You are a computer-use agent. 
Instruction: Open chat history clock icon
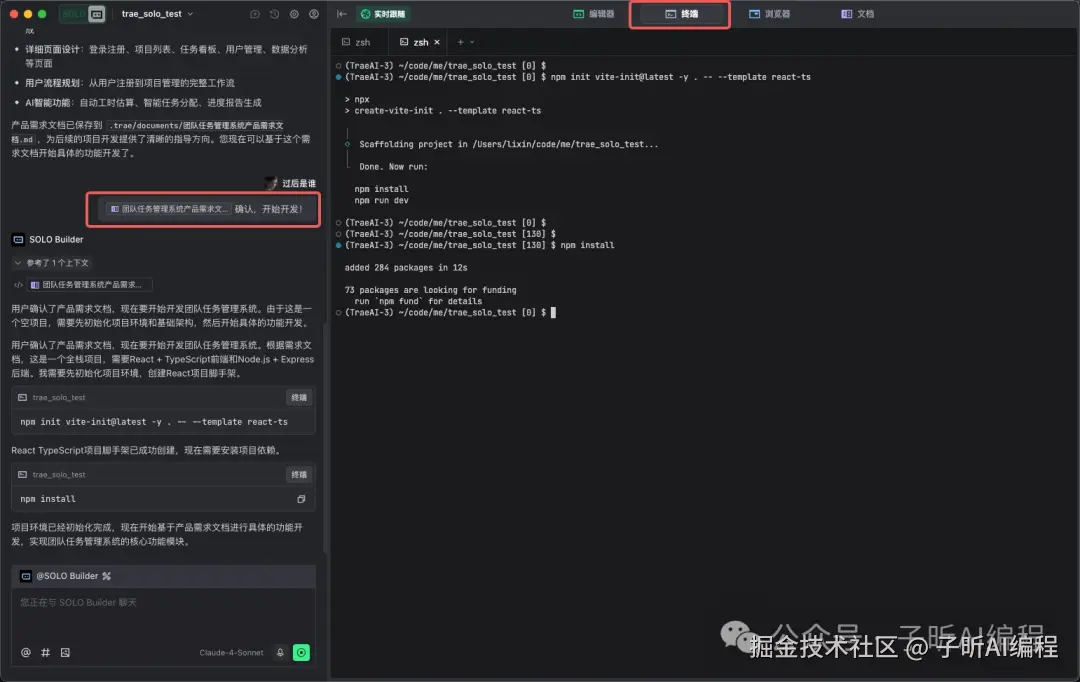(274, 14)
